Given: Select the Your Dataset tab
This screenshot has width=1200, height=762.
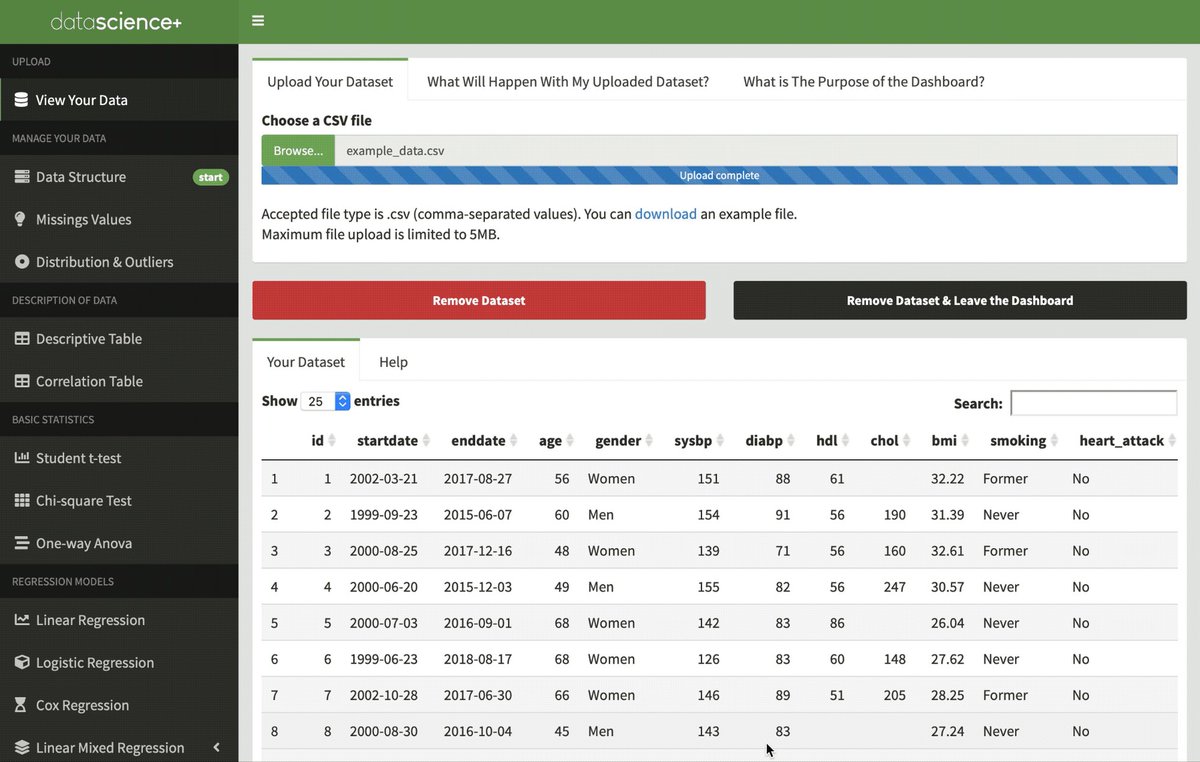Looking at the screenshot, I should pos(306,362).
